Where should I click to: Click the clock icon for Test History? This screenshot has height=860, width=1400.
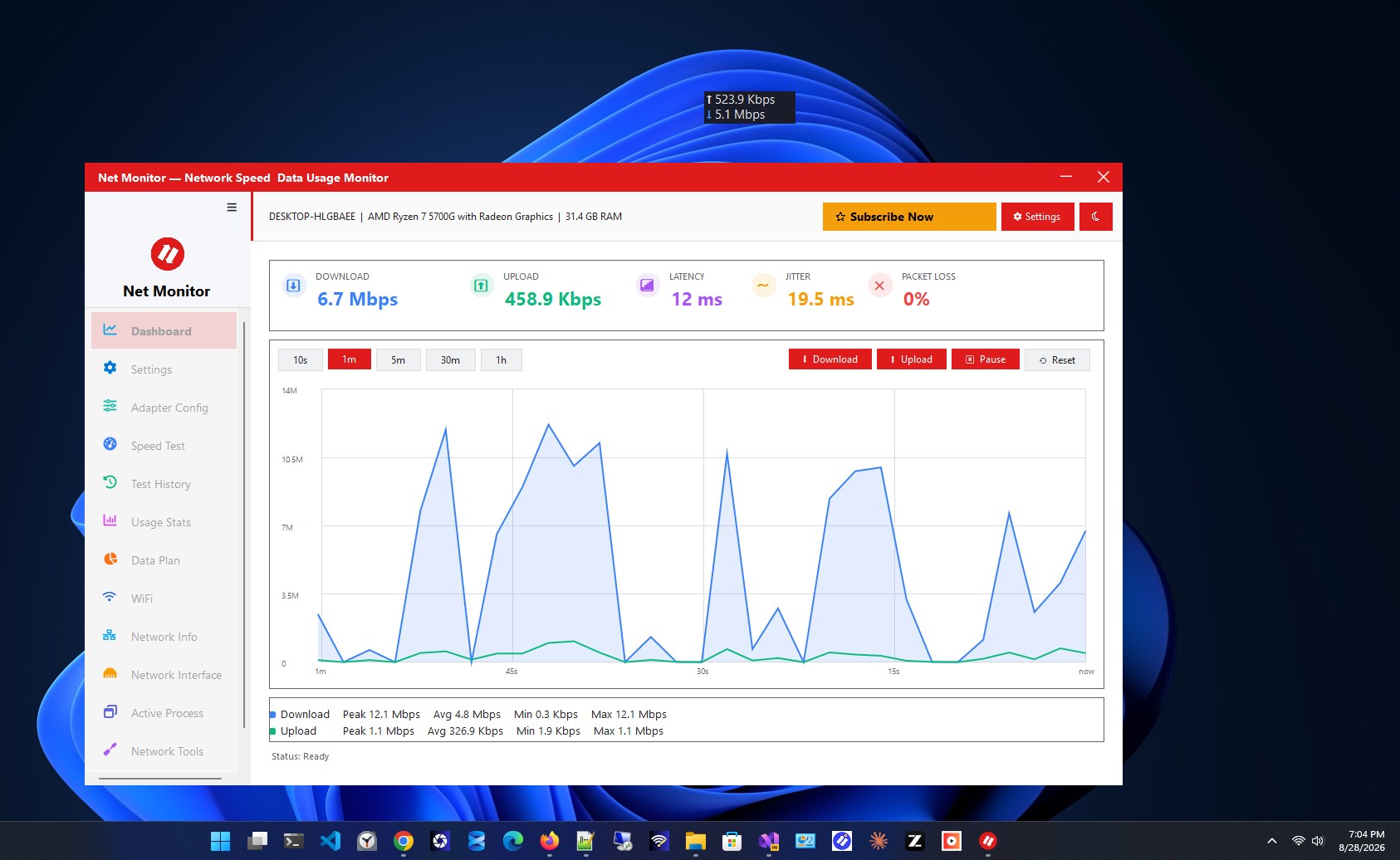pos(110,482)
